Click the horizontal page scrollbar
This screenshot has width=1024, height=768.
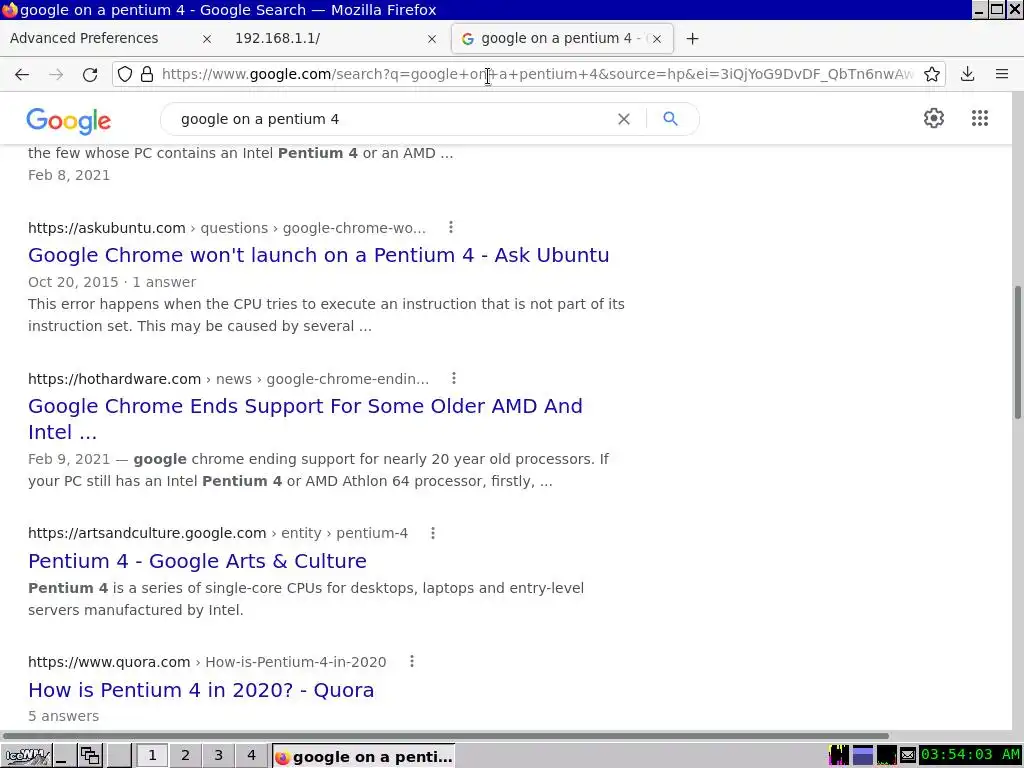click(x=445, y=735)
